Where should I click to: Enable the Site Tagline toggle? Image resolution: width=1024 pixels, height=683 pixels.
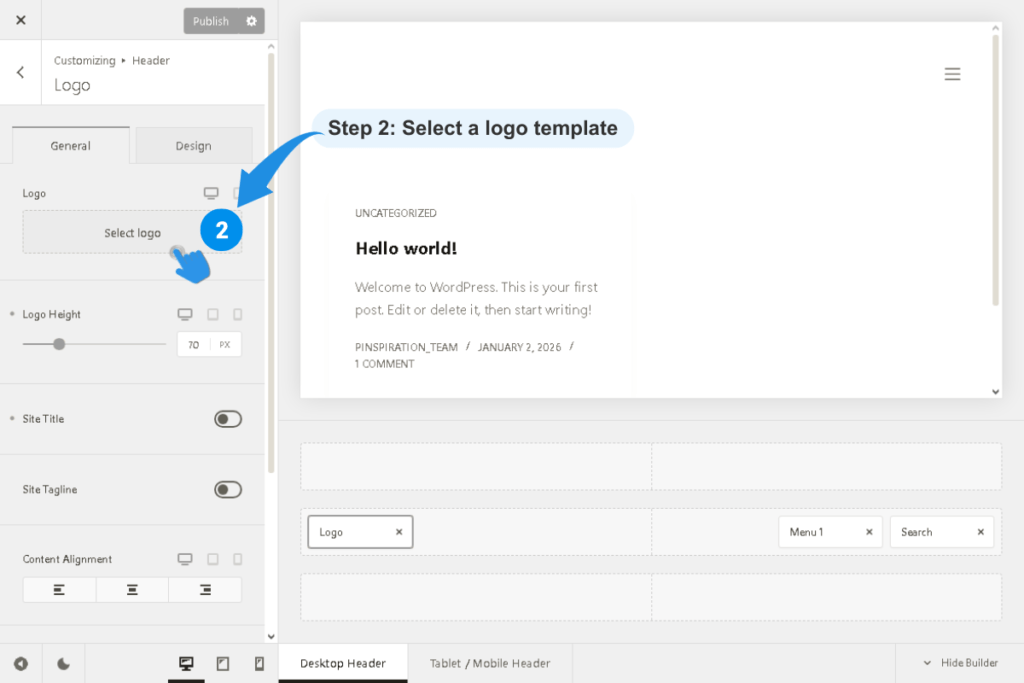pyautogui.click(x=228, y=489)
